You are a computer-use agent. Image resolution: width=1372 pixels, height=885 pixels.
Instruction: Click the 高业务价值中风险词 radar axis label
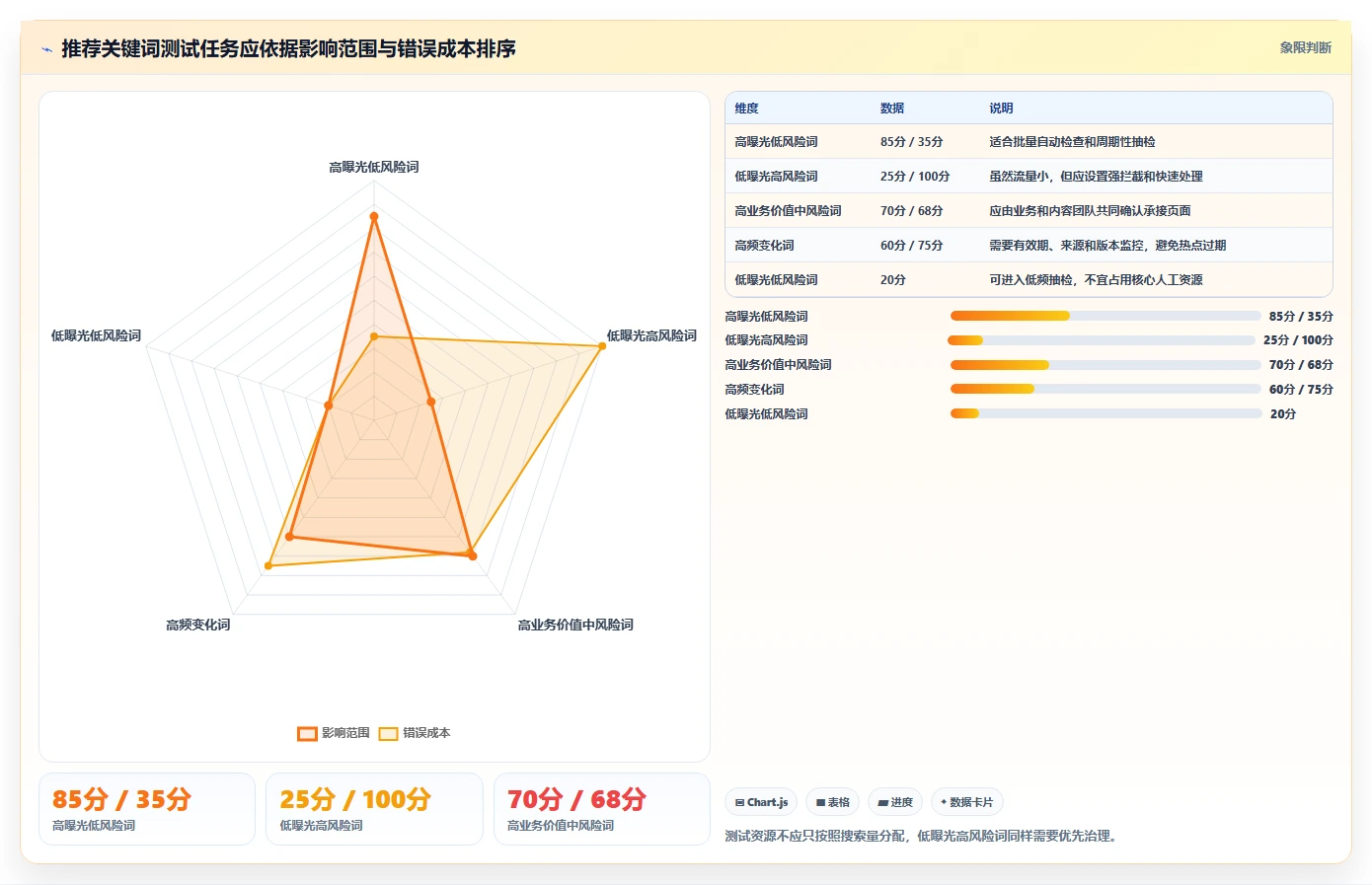[x=575, y=625]
